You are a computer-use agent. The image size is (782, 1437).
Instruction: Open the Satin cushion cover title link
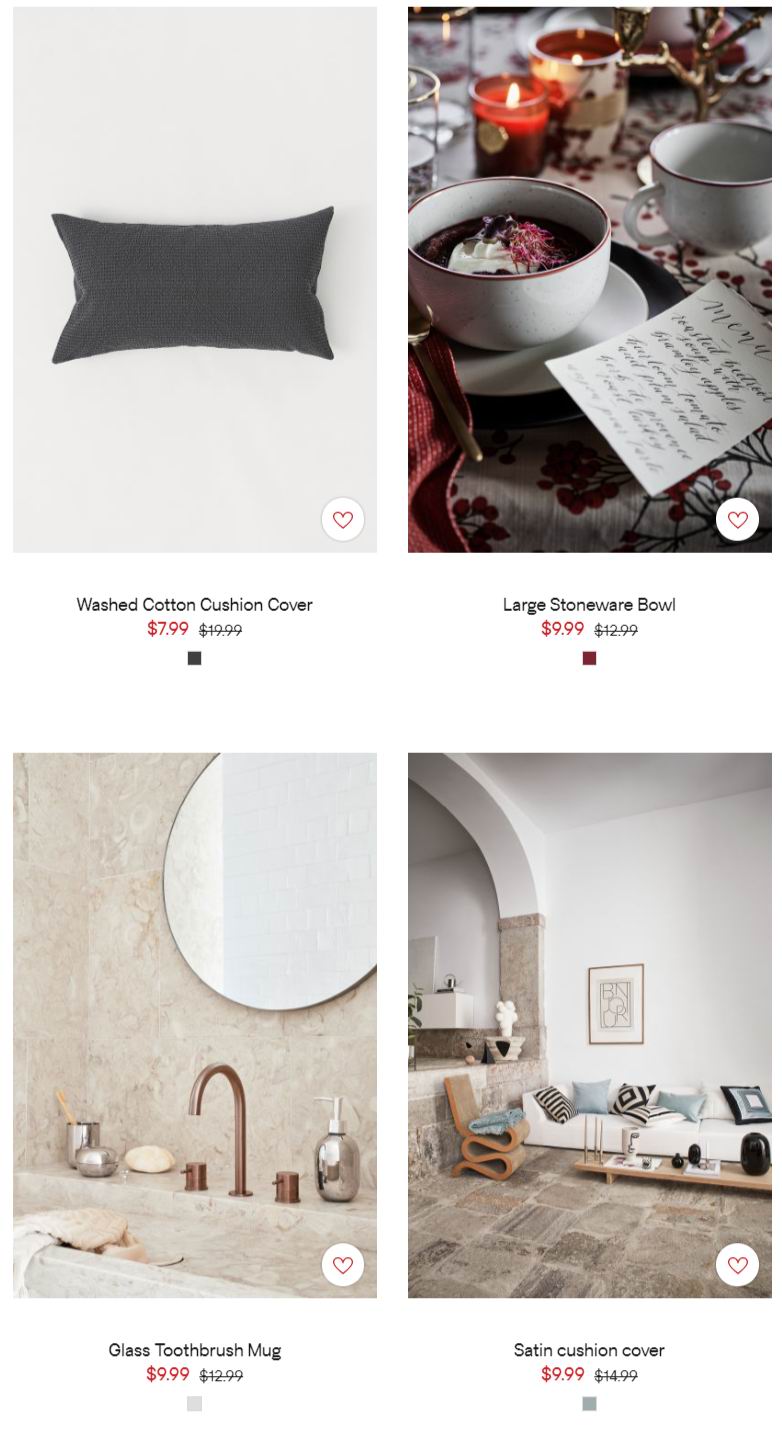tap(589, 1350)
